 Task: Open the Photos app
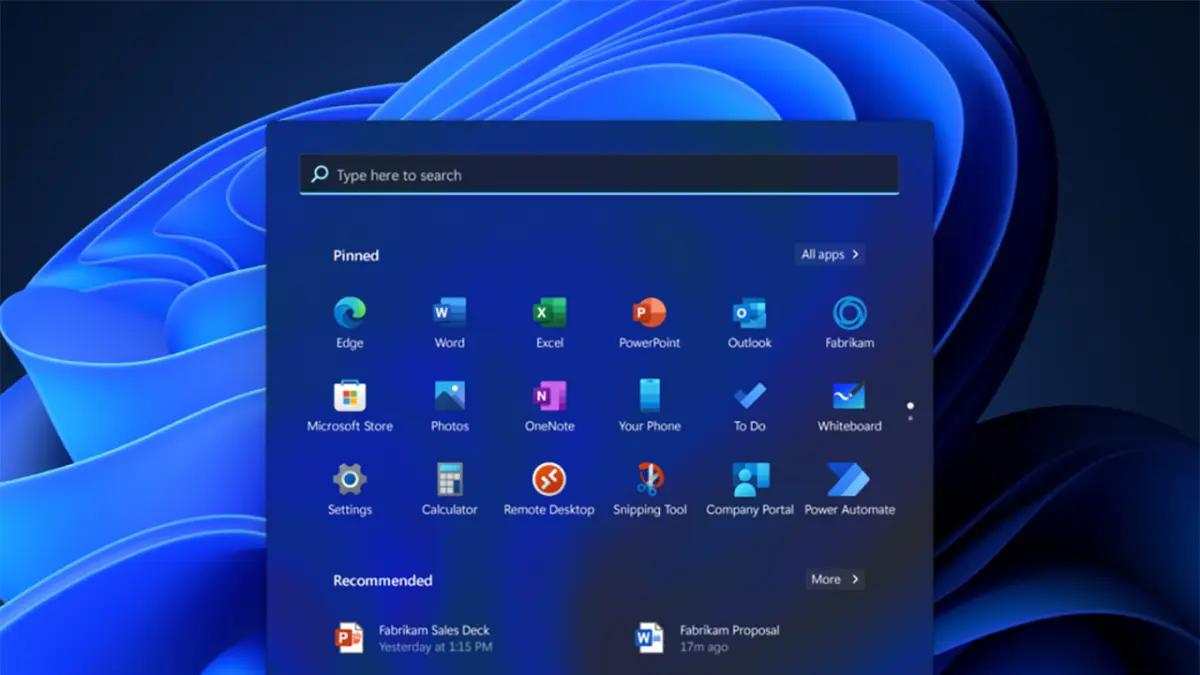click(449, 397)
